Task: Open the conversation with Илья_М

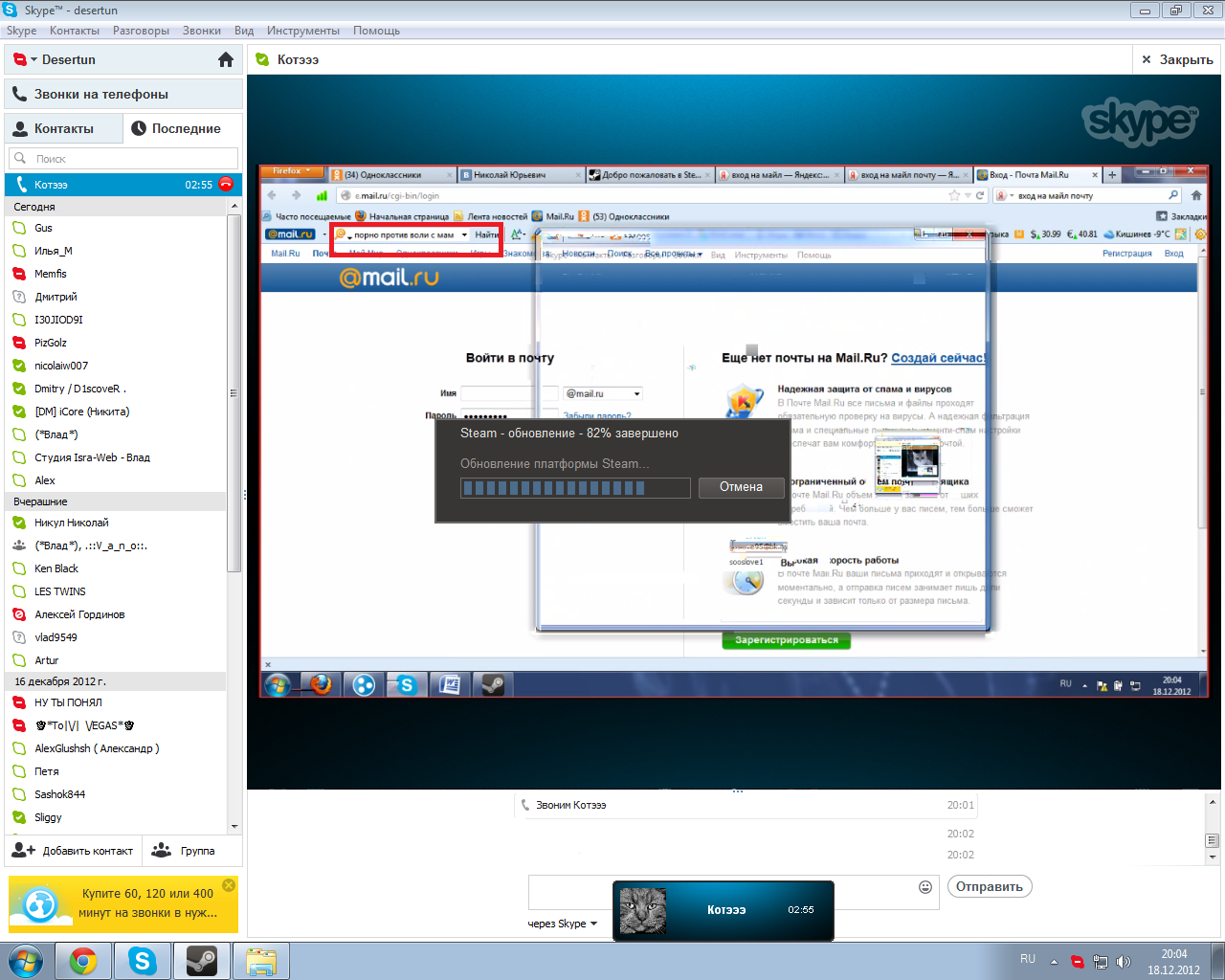Action: [116, 251]
